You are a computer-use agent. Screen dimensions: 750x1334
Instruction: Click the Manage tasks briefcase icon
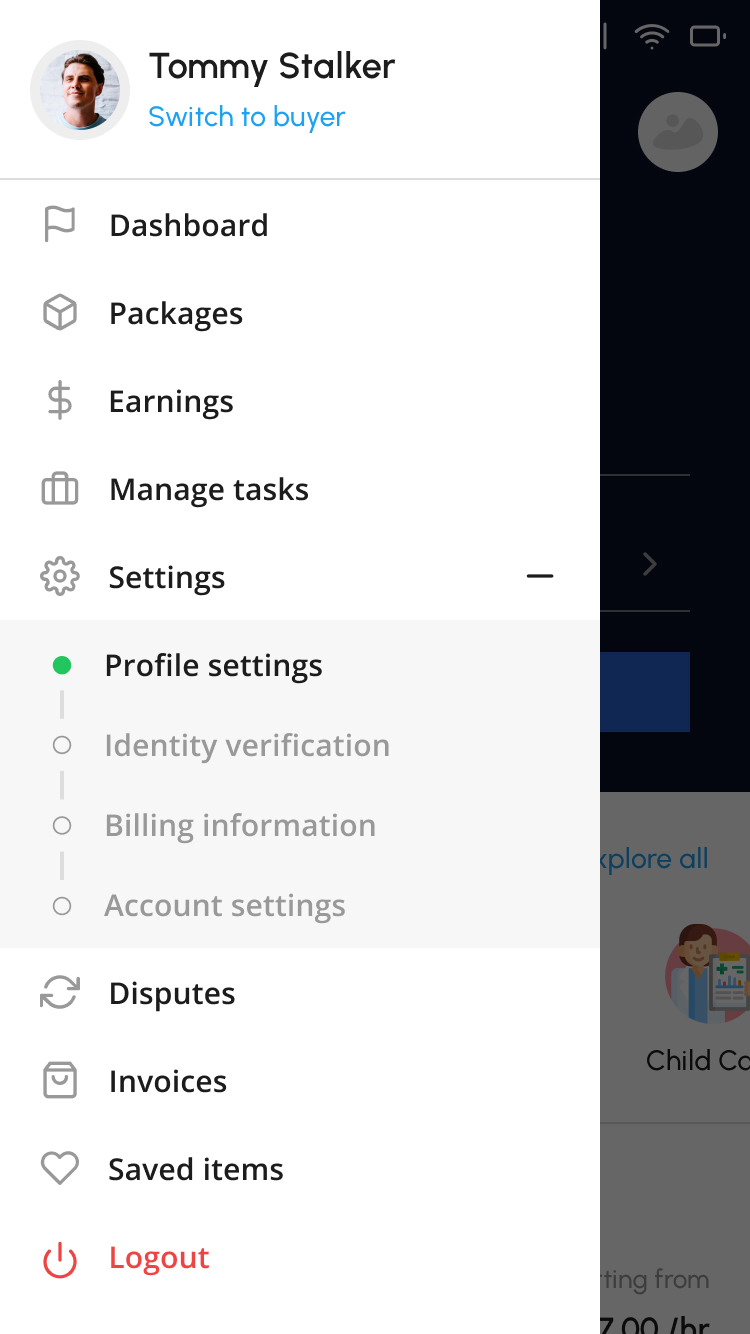coord(60,489)
